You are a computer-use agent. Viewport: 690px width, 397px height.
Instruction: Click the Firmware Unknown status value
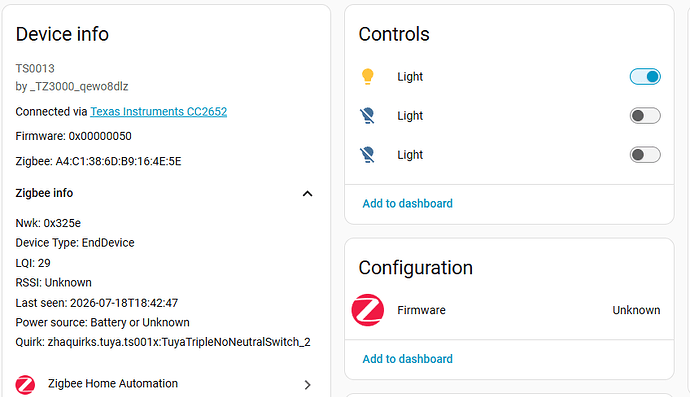point(636,310)
